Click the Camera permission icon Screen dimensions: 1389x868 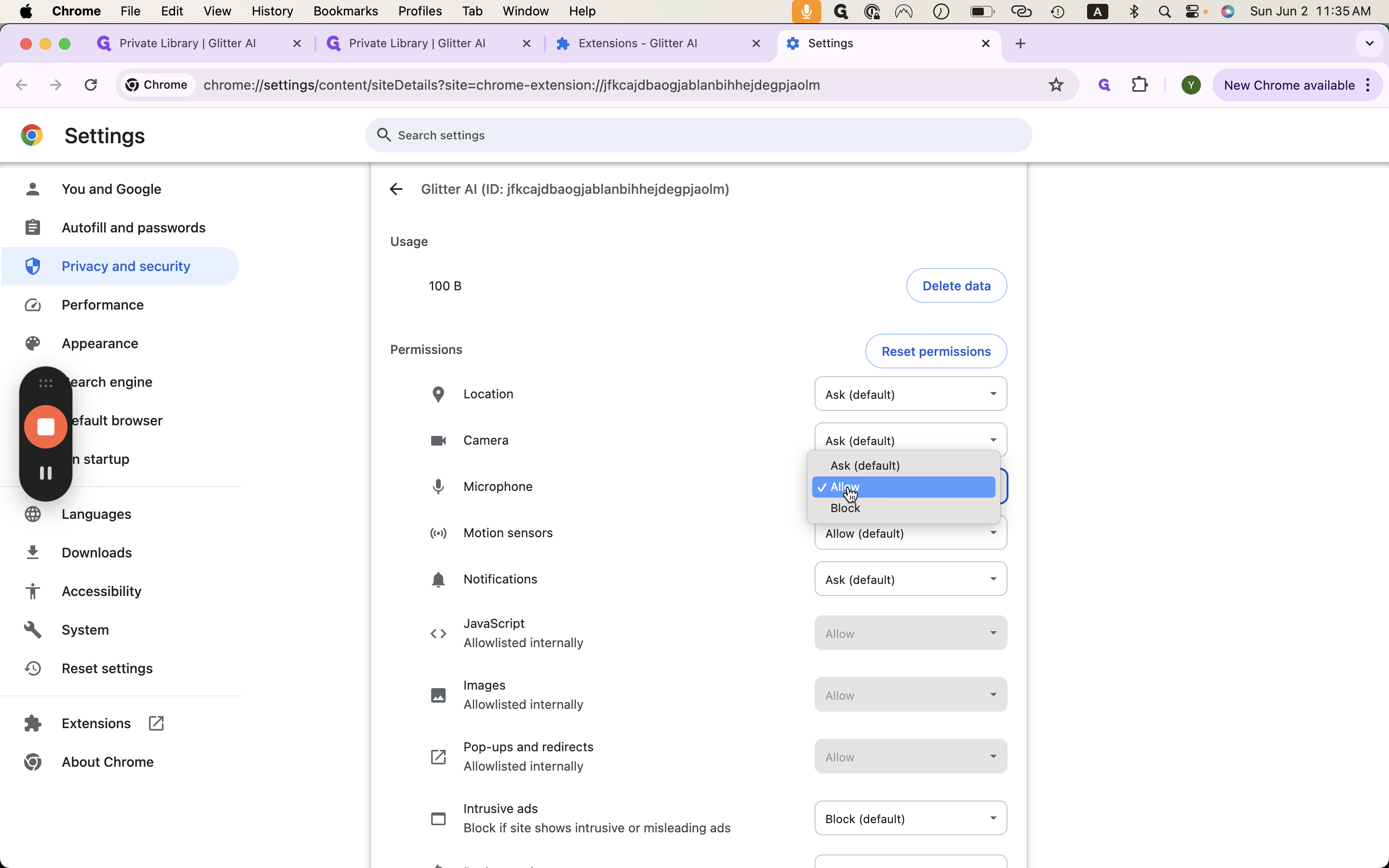click(x=438, y=440)
